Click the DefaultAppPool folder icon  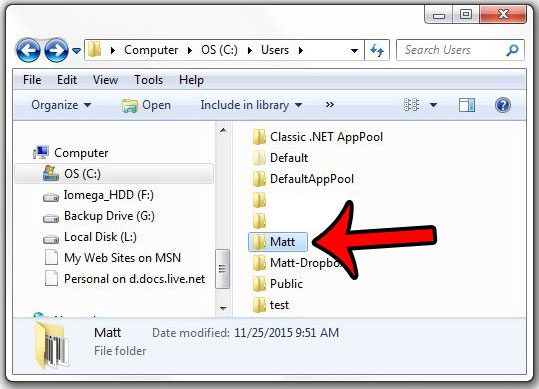pos(259,179)
